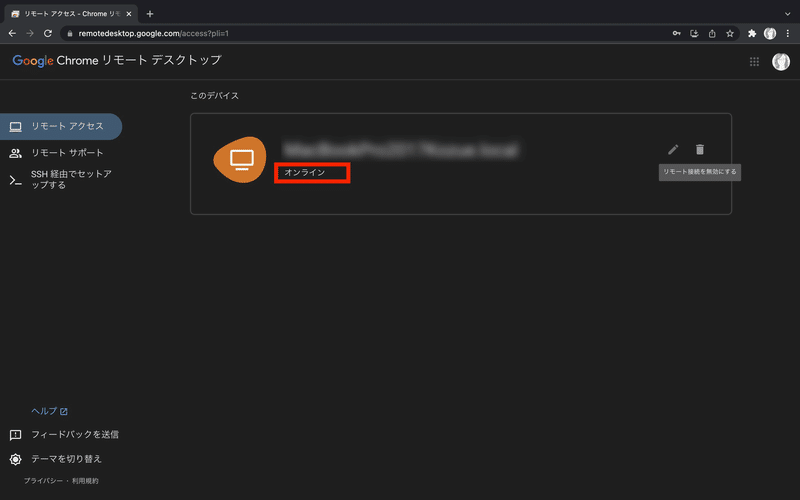Image resolution: width=800 pixels, height=500 pixels.
Task: Open the プライバシー link
Action: (x=43, y=481)
